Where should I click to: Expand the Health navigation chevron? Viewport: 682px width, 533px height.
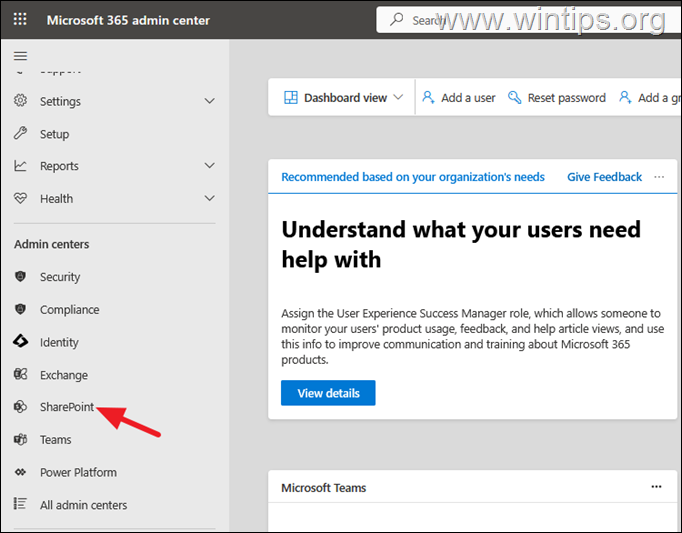pos(209,198)
